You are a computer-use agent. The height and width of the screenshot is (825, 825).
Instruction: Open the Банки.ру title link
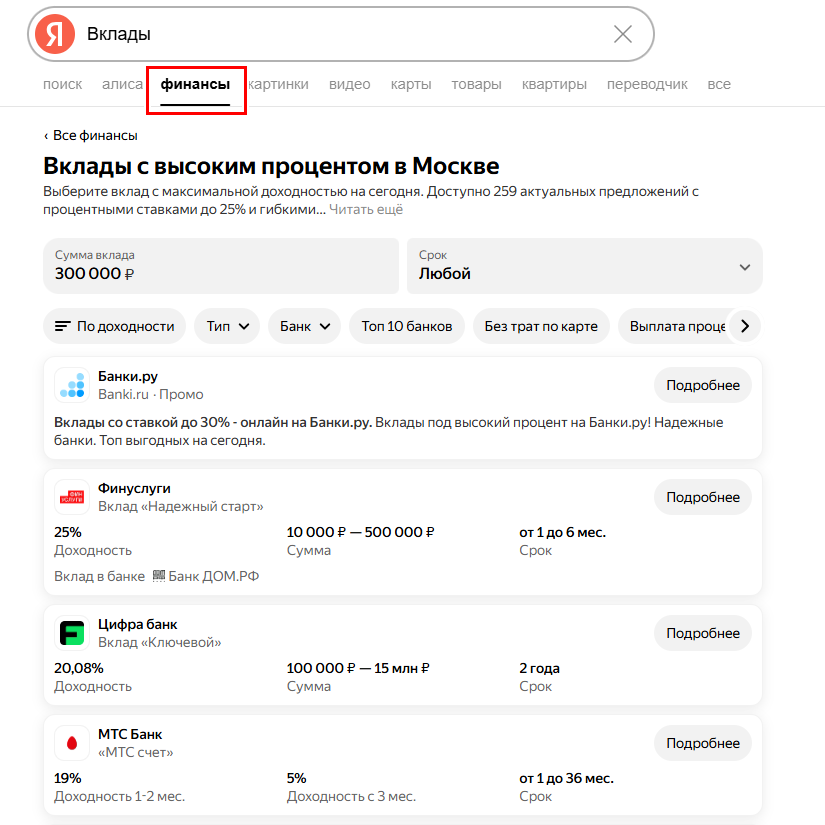pos(128,376)
